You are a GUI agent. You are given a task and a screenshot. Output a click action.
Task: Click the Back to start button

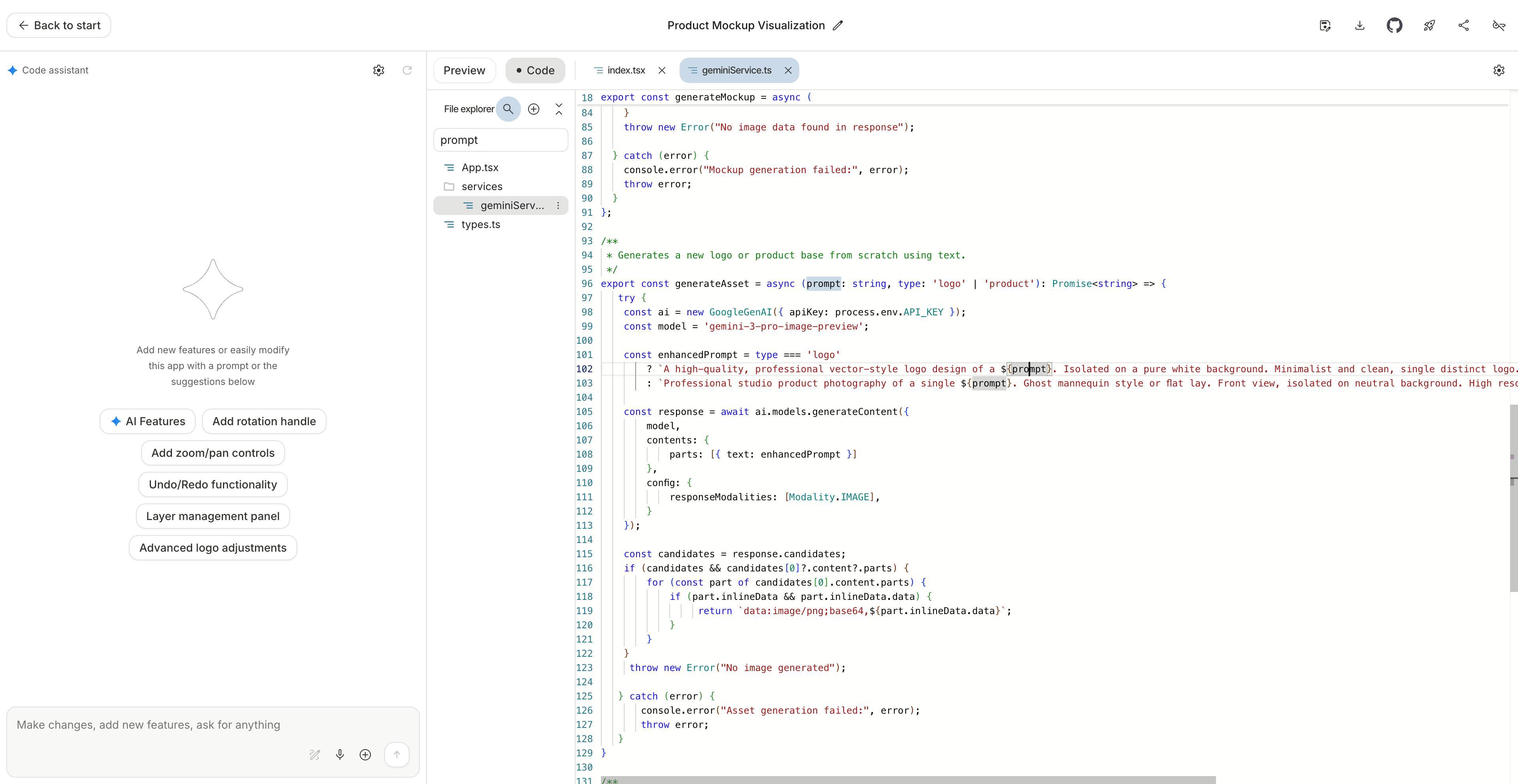[59, 25]
